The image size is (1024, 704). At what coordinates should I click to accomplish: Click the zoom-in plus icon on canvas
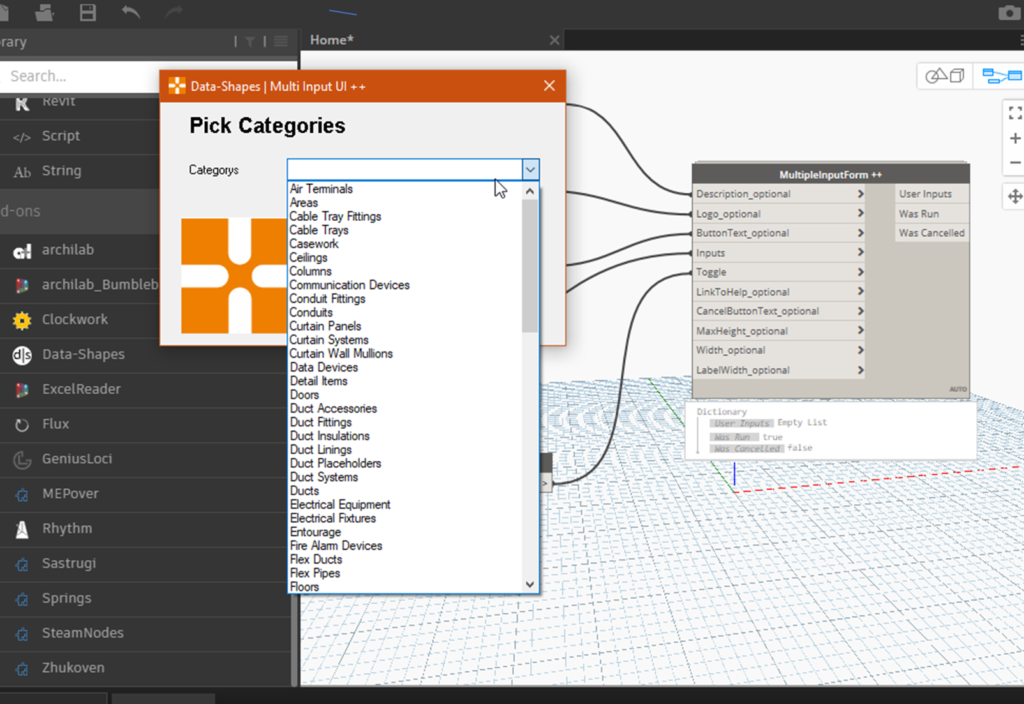1015,138
